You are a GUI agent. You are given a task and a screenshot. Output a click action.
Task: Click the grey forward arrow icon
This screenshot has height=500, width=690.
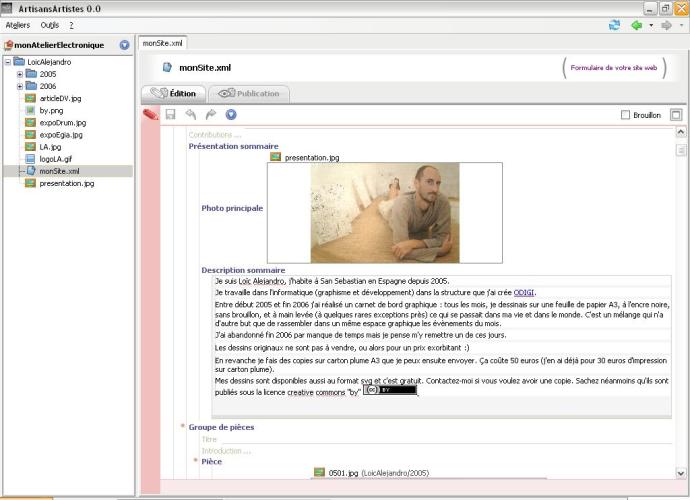(667, 26)
